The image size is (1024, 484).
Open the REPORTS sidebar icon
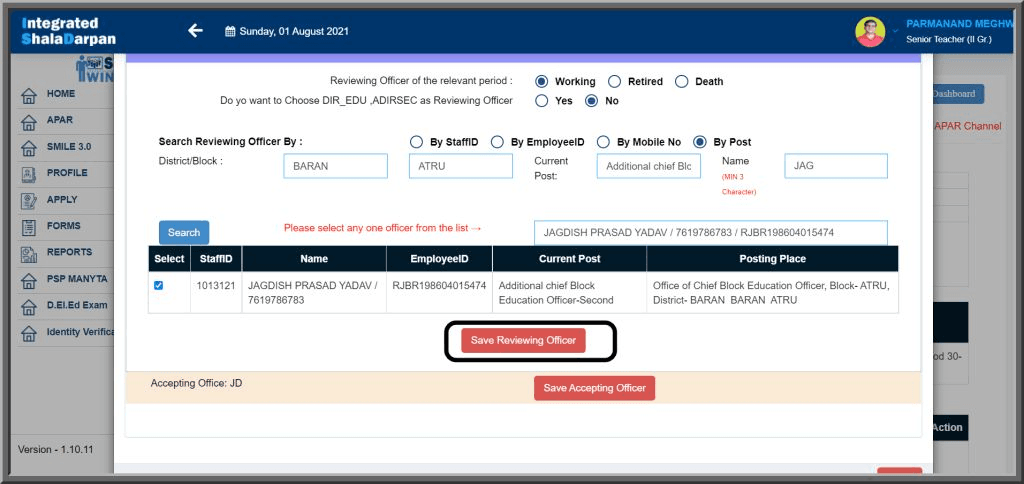pos(29,253)
